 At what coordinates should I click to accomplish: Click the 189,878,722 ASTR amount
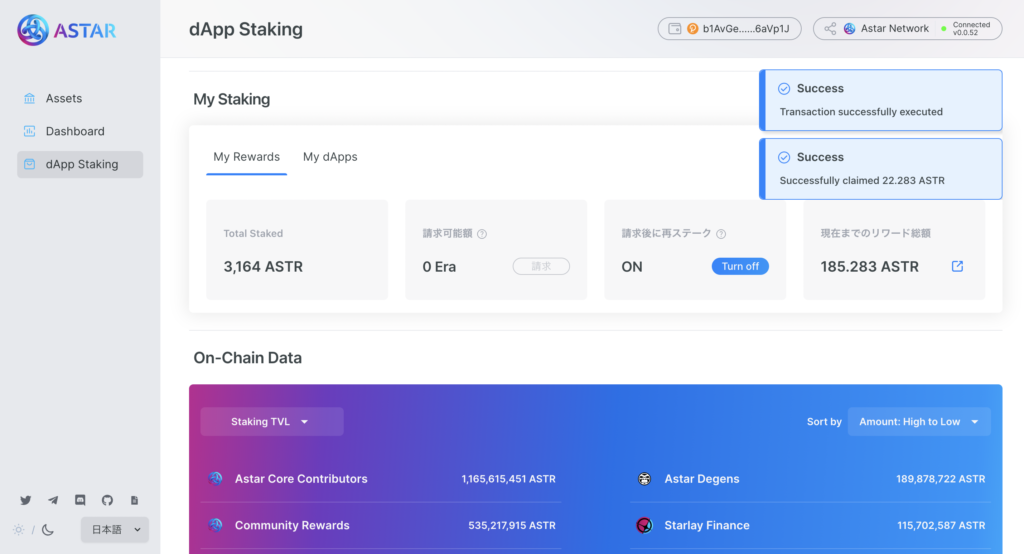point(940,479)
